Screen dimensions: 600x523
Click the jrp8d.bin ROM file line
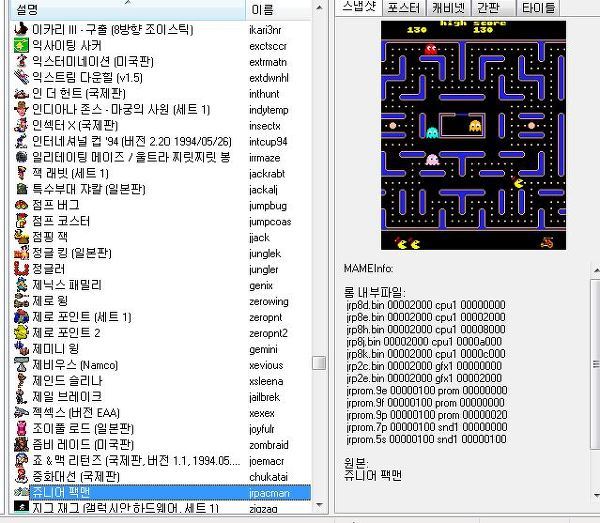pyautogui.click(x=426, y=305)
